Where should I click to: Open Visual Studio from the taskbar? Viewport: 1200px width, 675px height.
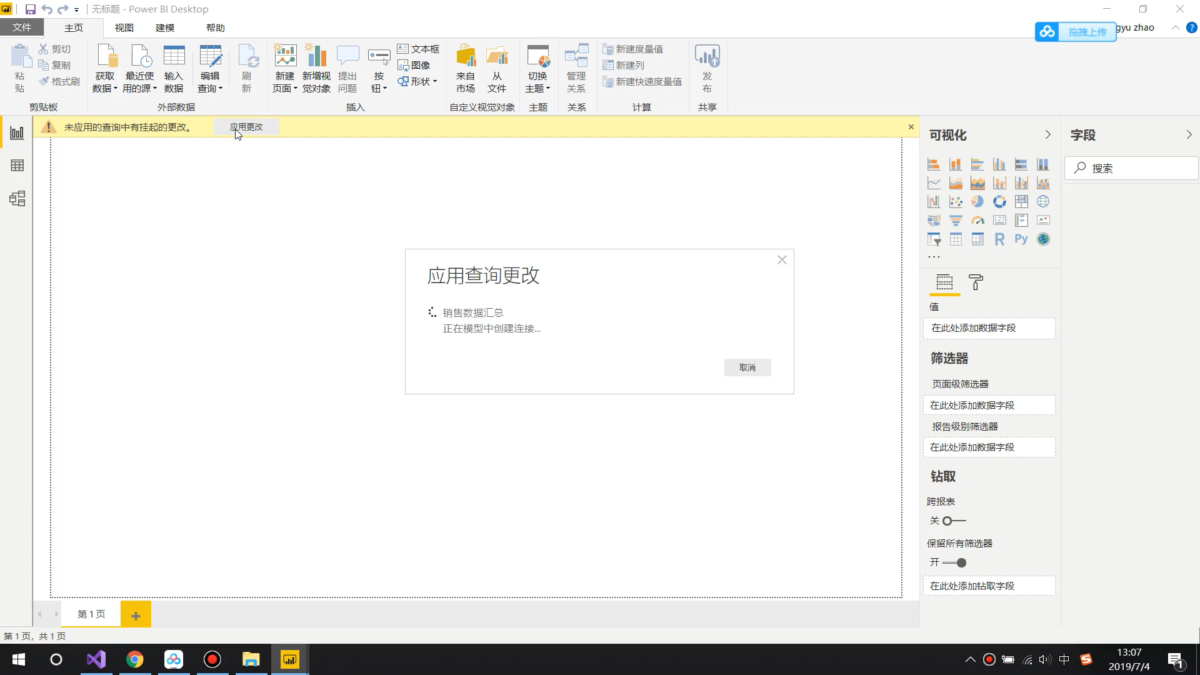click(x=96, y=659)
